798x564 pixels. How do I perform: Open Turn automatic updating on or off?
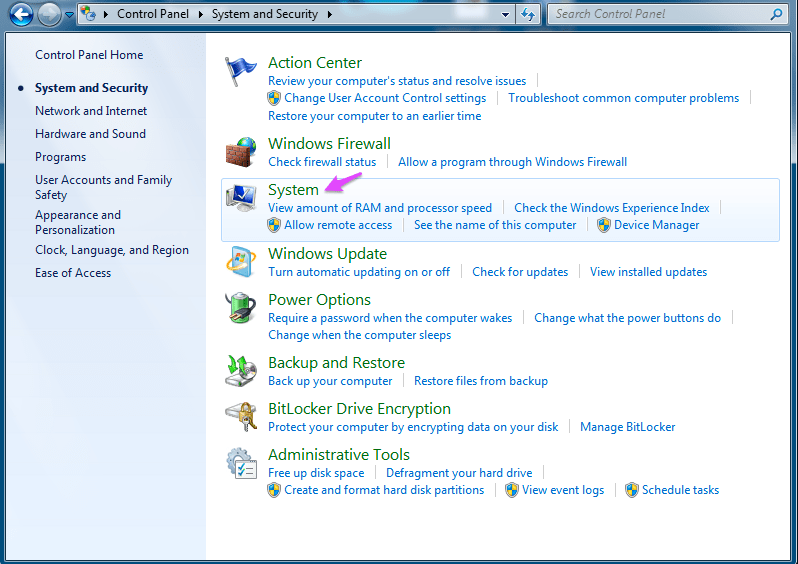point(359,272)
